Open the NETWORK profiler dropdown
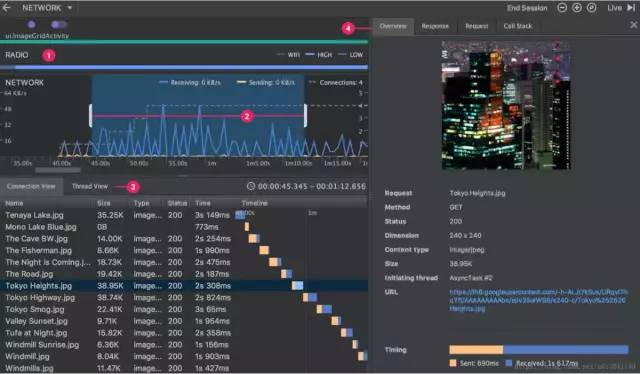 [47, 8]
